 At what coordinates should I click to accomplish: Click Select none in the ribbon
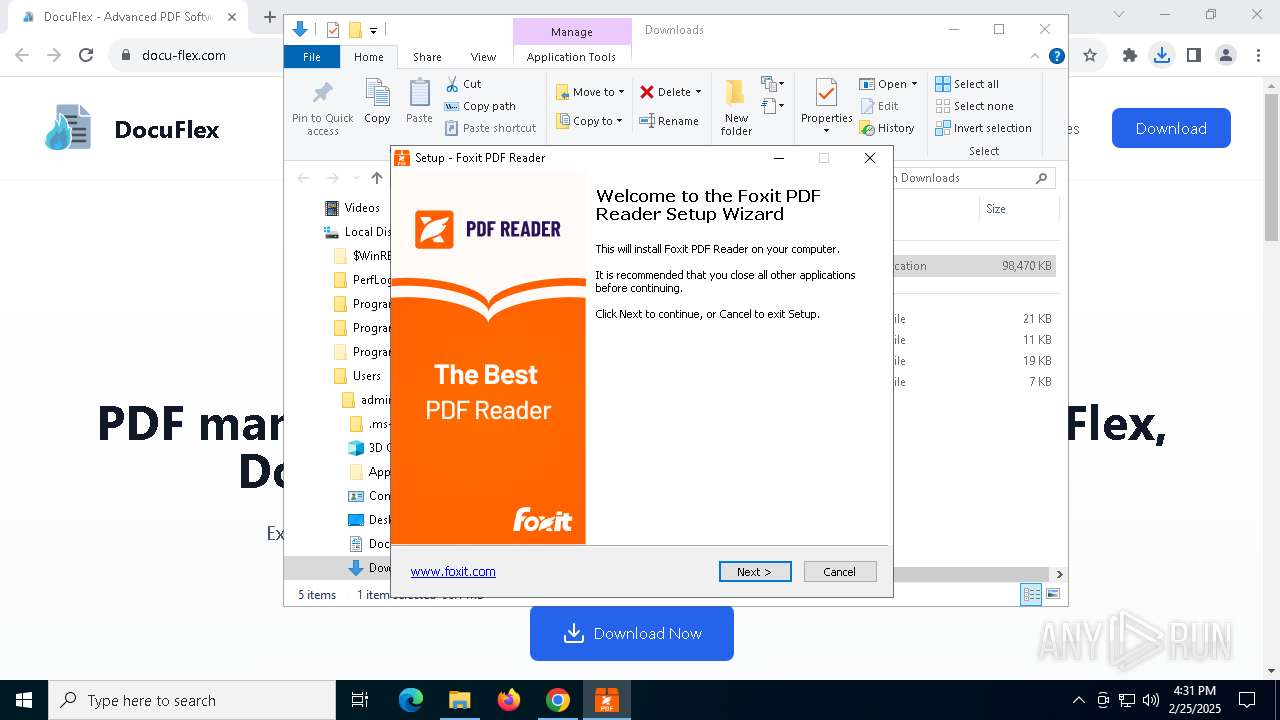[x=974, y=106]
